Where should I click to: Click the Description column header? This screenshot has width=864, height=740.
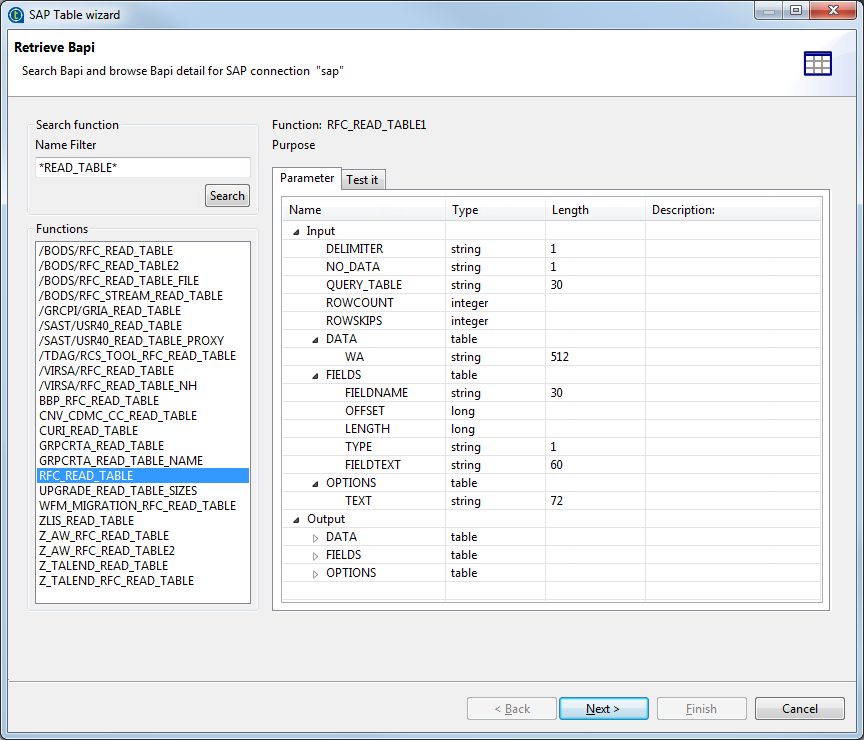point(683,210)
